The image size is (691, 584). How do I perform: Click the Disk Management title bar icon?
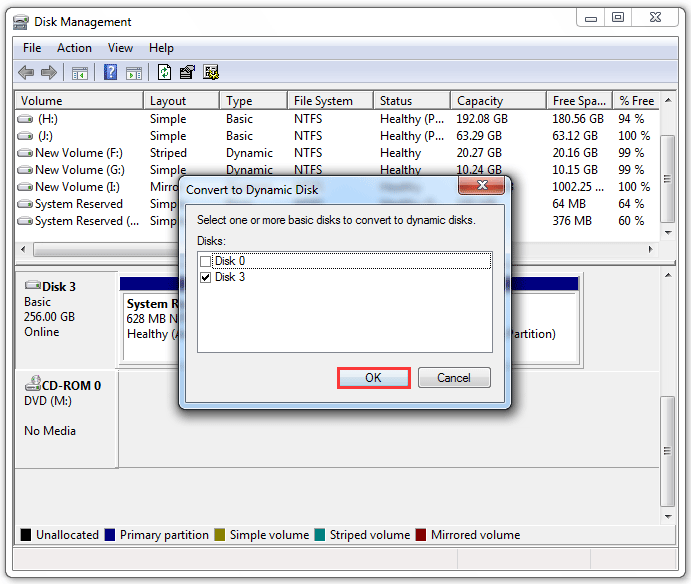pyautogui.click(x=21, y=22)
